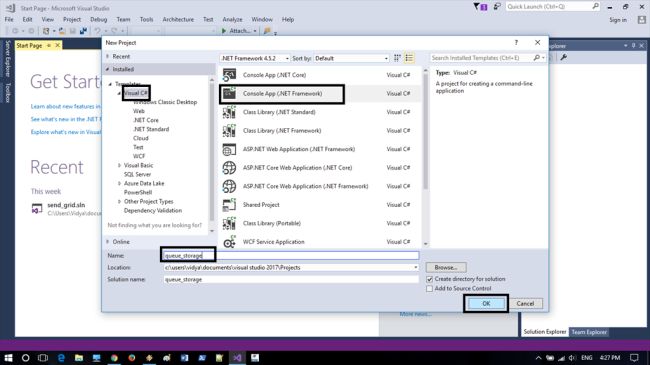Open Task View on the taskbar
The height and width of the screenshot is (365, 650).
(x=43, y=358)
